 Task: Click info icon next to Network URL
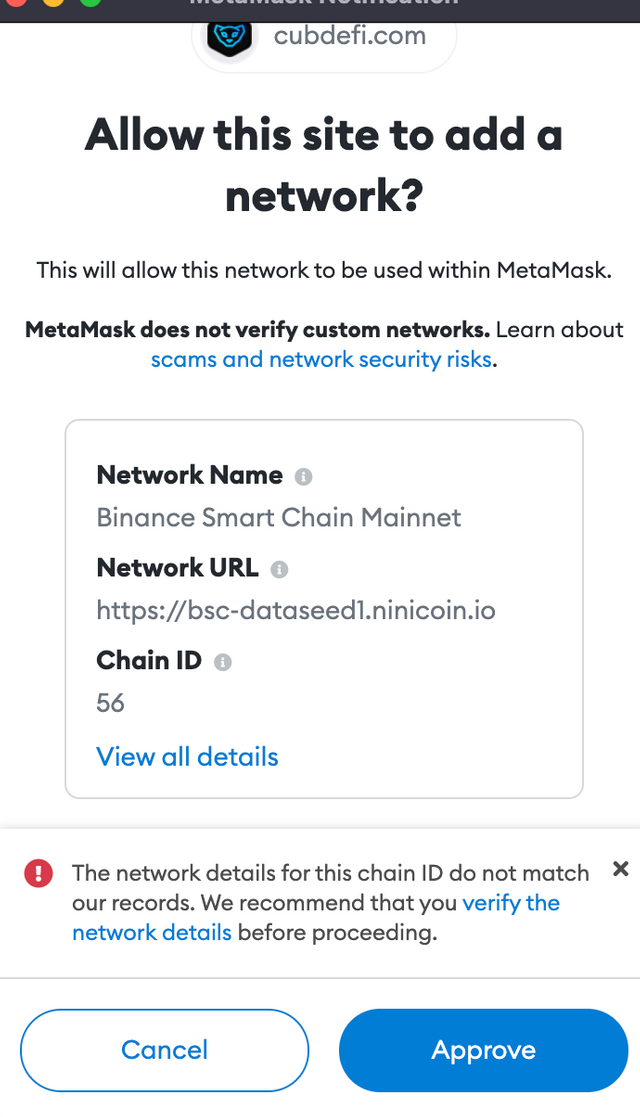(279, 569)
